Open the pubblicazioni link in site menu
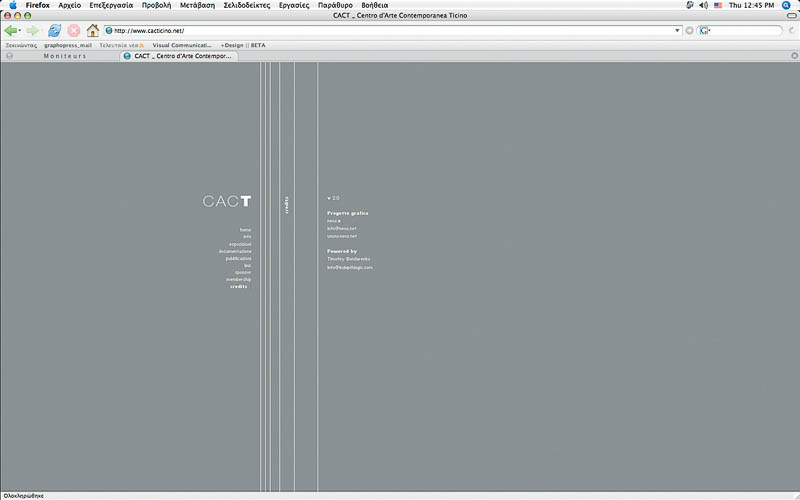800x500 pixels. click(x=238, y=259)
